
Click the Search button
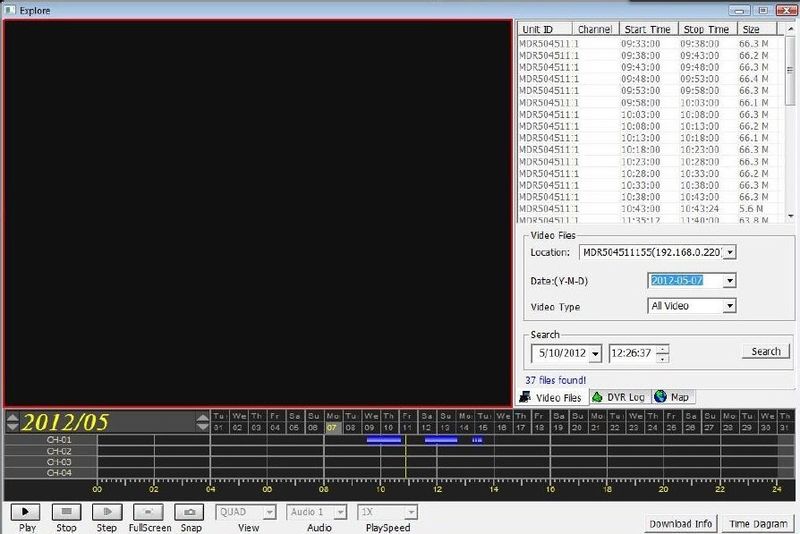coord(765,351)
